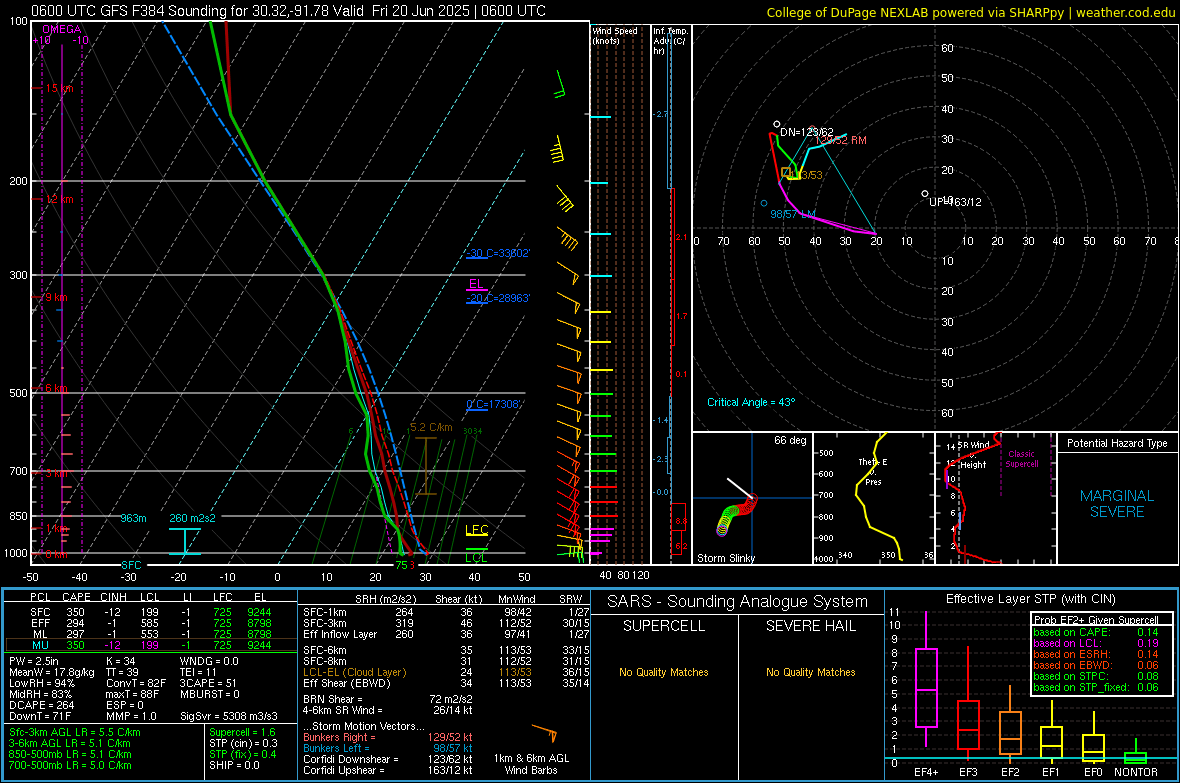Click the green LCL label

click(476, 558)
